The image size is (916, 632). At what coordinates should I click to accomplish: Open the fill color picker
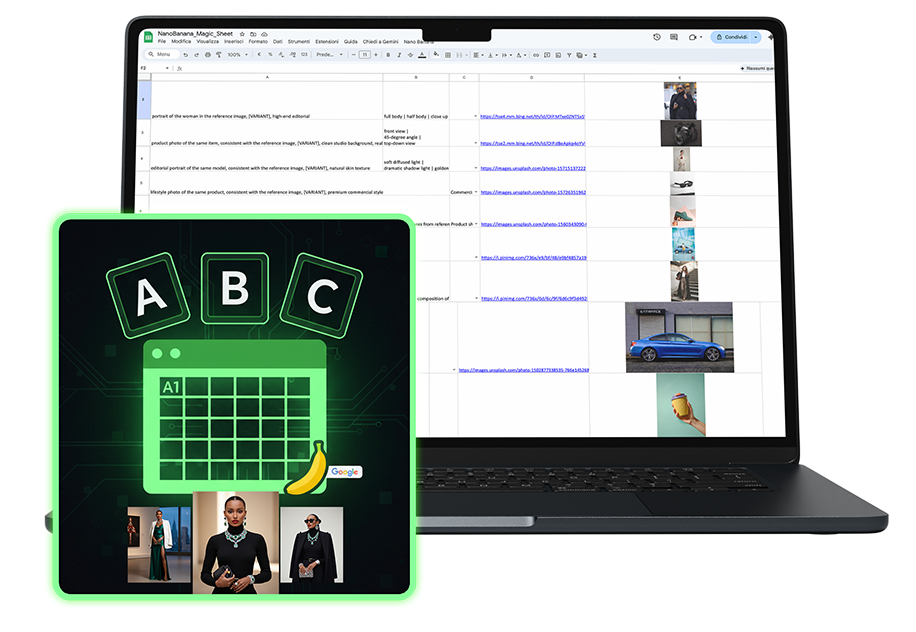436,55
